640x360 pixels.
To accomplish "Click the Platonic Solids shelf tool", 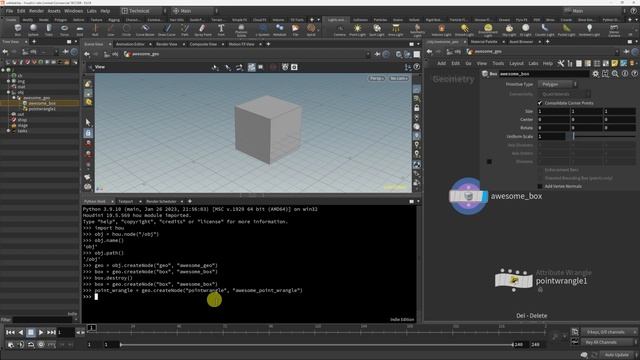I will pos(241,30).
